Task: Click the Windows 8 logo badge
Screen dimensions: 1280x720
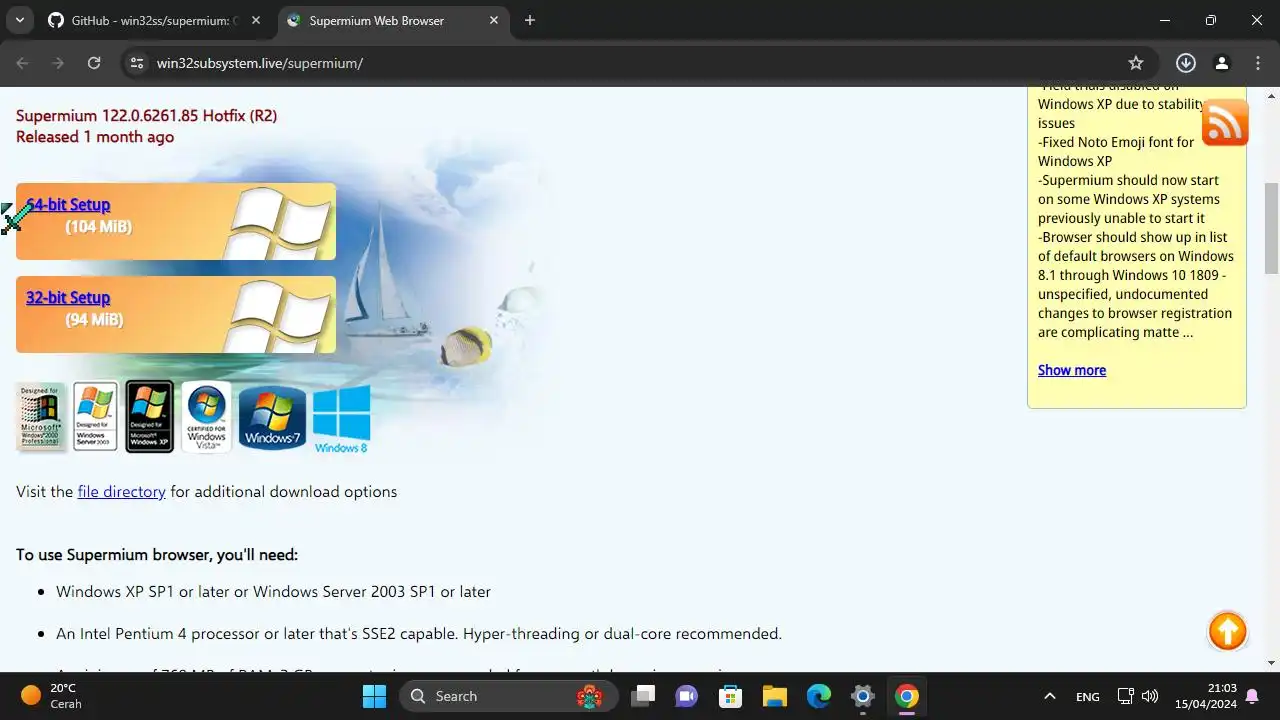Action: tap(342, 420)
